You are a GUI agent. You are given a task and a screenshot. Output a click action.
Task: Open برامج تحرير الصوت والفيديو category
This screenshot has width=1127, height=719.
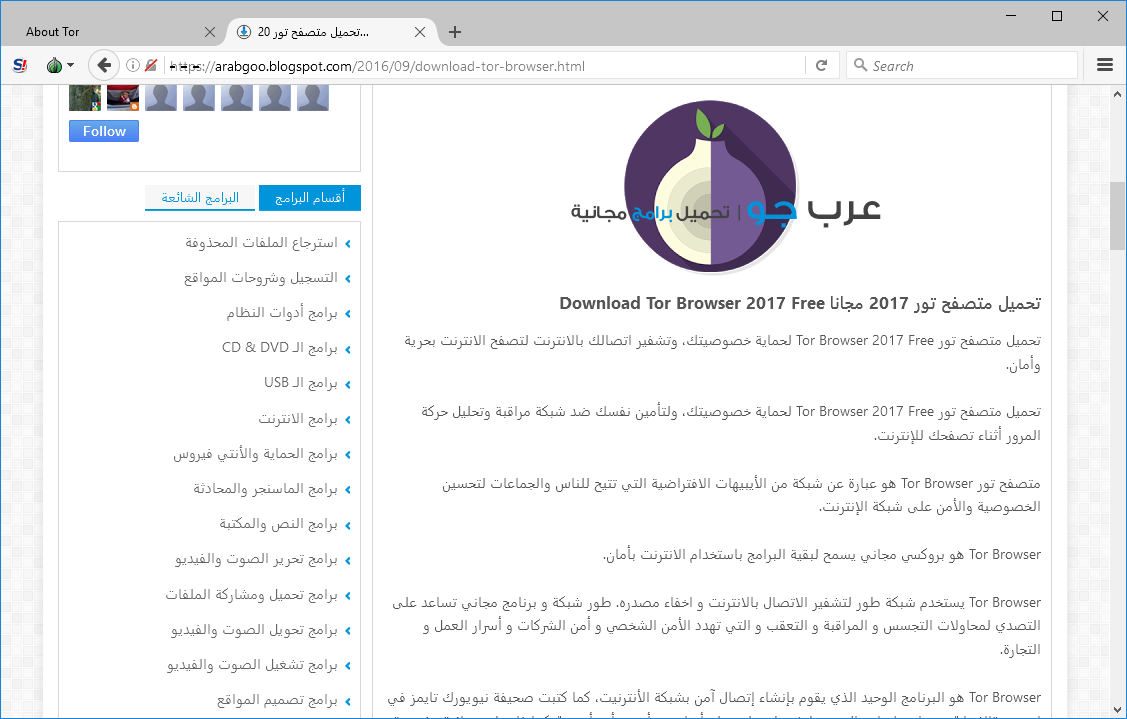(256, 559)
